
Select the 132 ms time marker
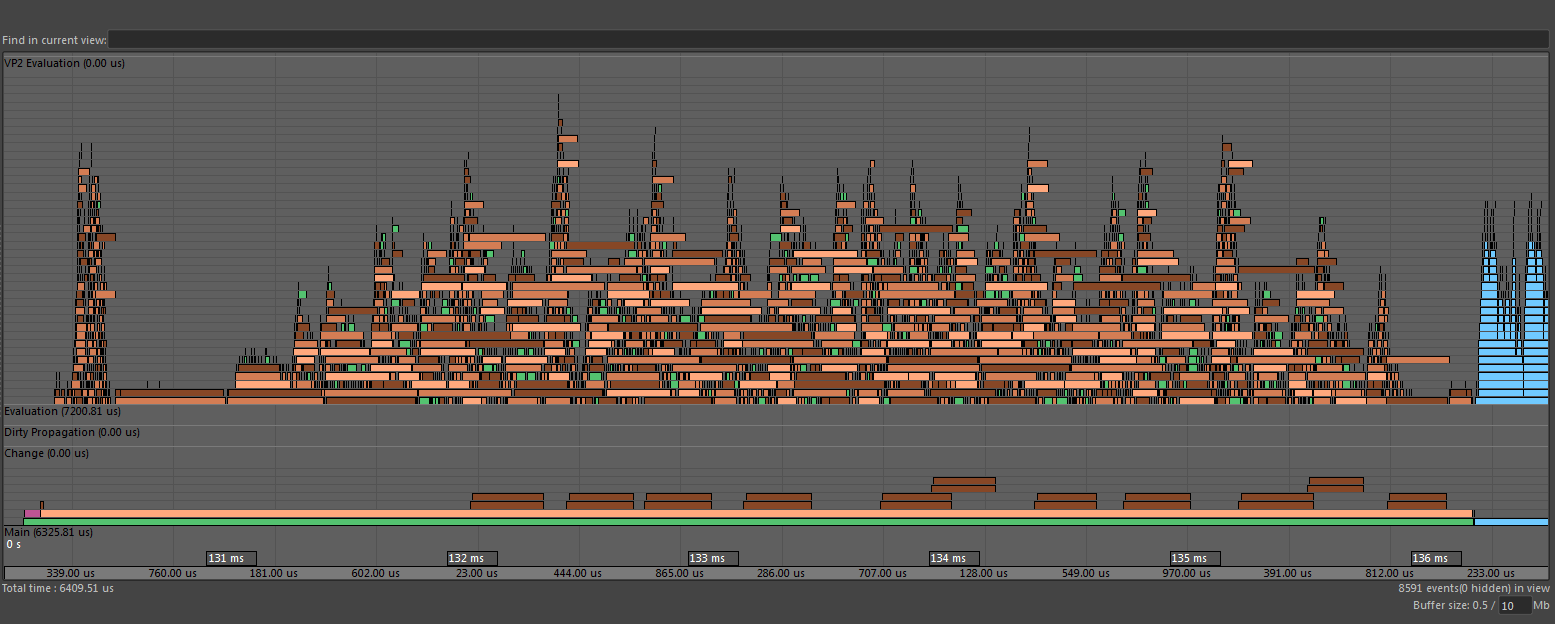[x=472, y=558]
